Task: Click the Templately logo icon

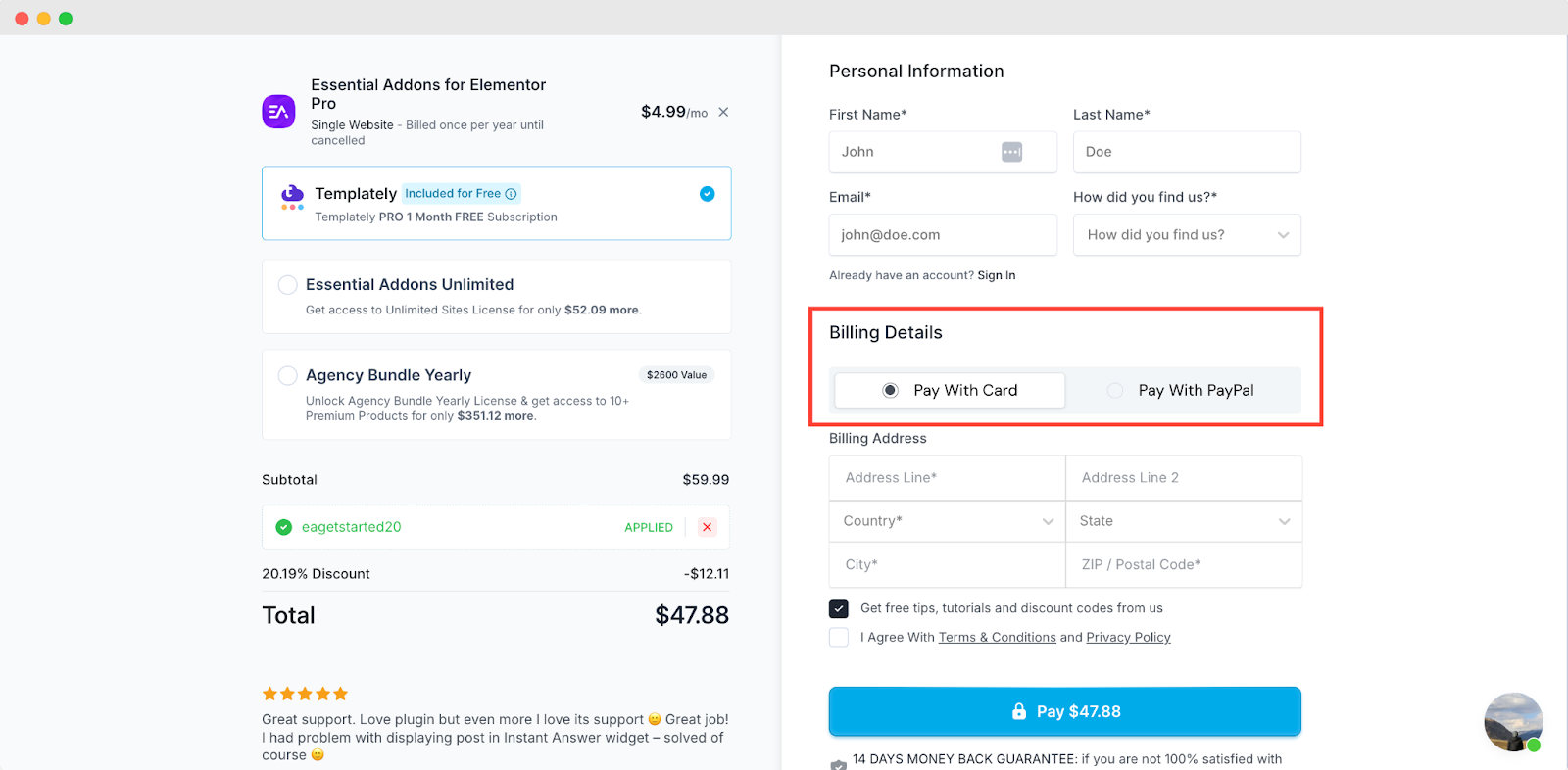Action: tap(291, 197)
